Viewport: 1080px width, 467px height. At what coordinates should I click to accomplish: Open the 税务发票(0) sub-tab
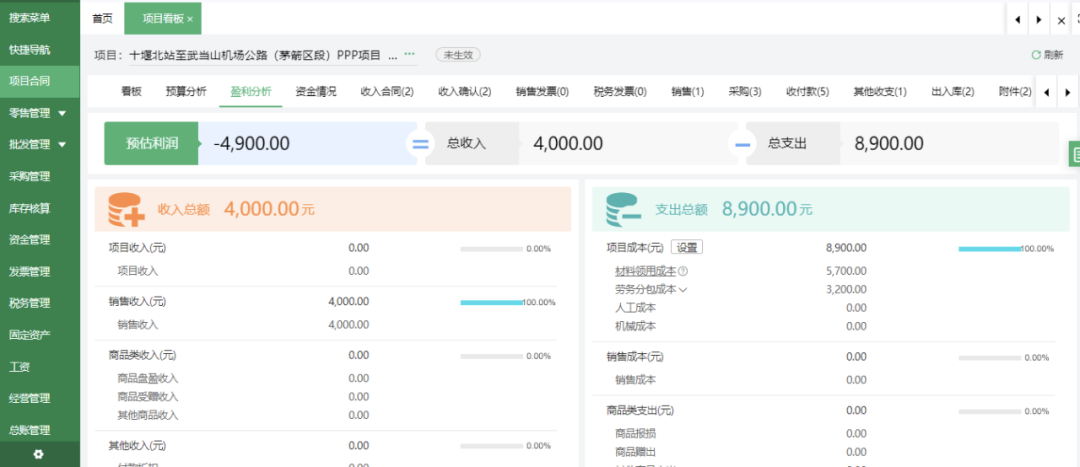coord(621,92)
